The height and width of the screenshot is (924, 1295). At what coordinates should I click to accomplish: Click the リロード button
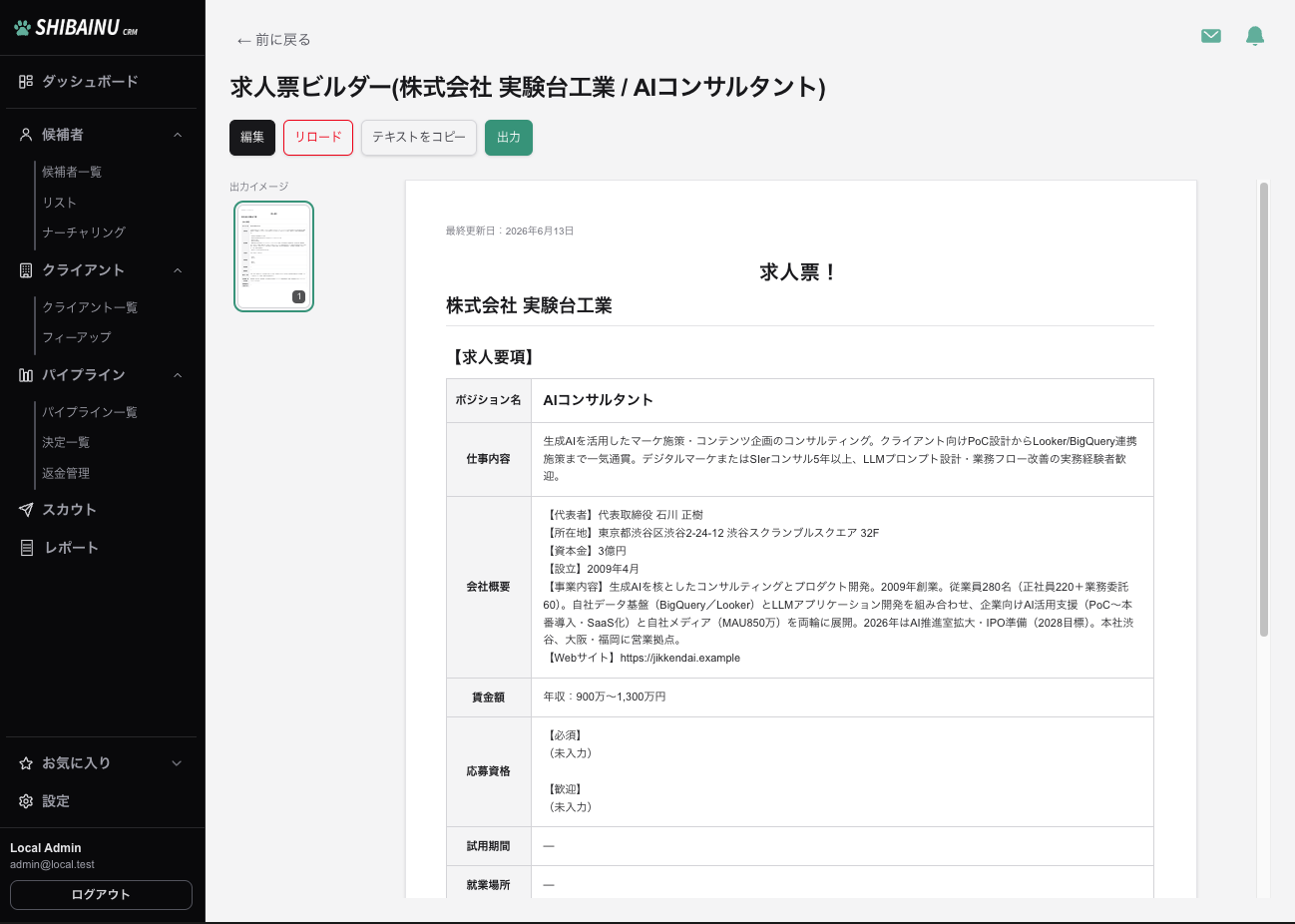click(318, 138)
